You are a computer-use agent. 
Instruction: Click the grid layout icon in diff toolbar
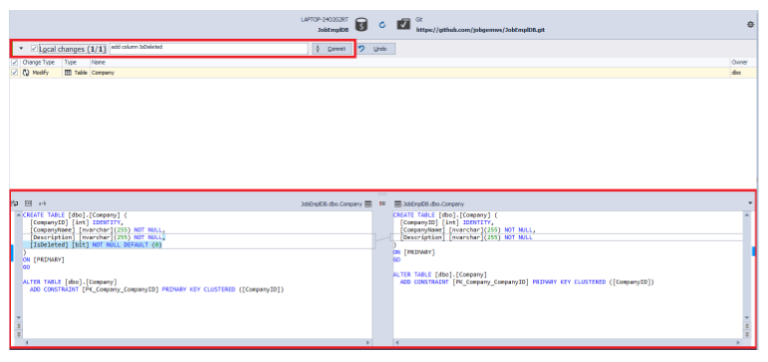(x=29, y=203)
